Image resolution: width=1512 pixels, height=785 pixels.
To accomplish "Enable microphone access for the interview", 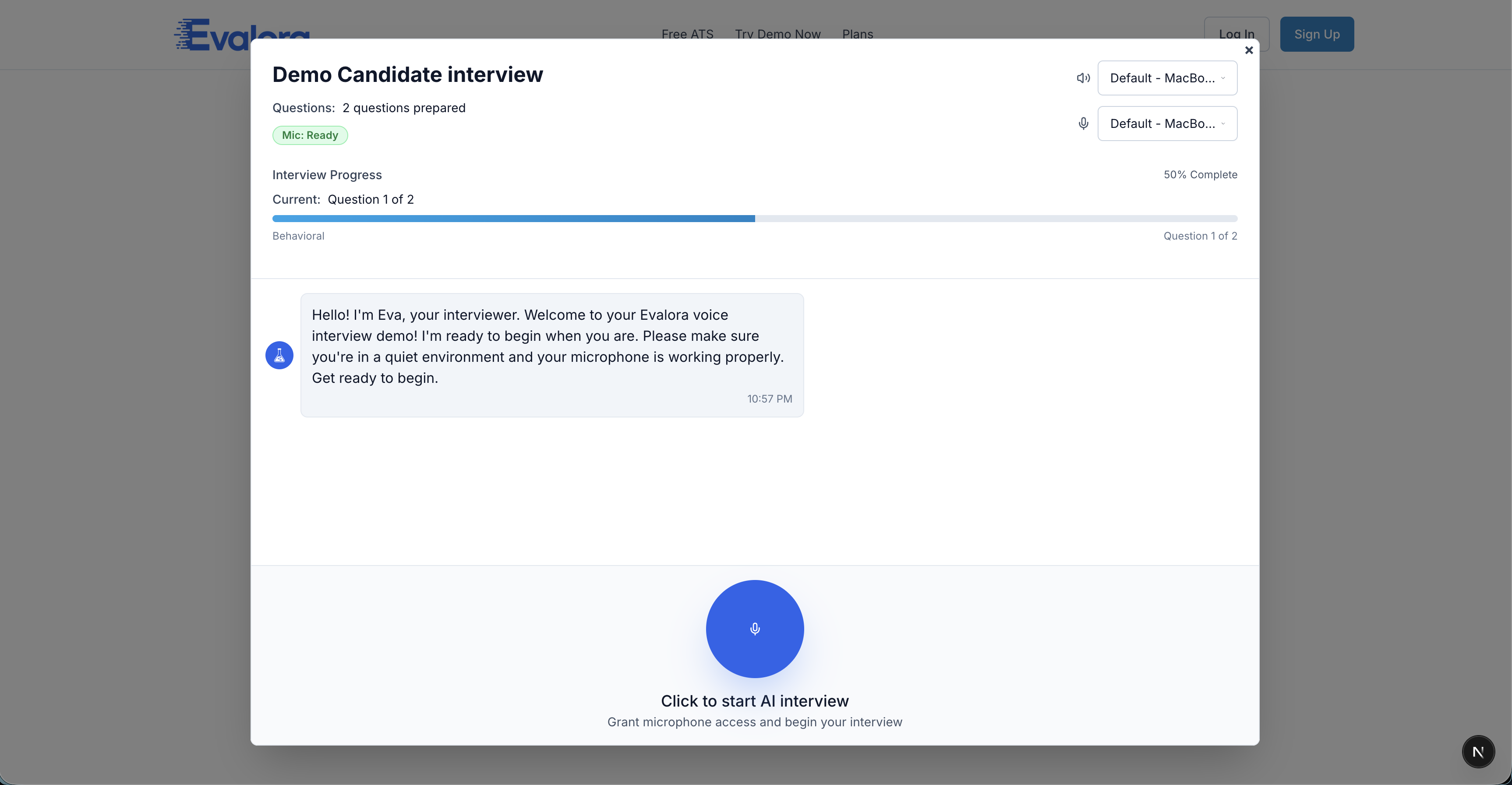I will coord(755,629).
